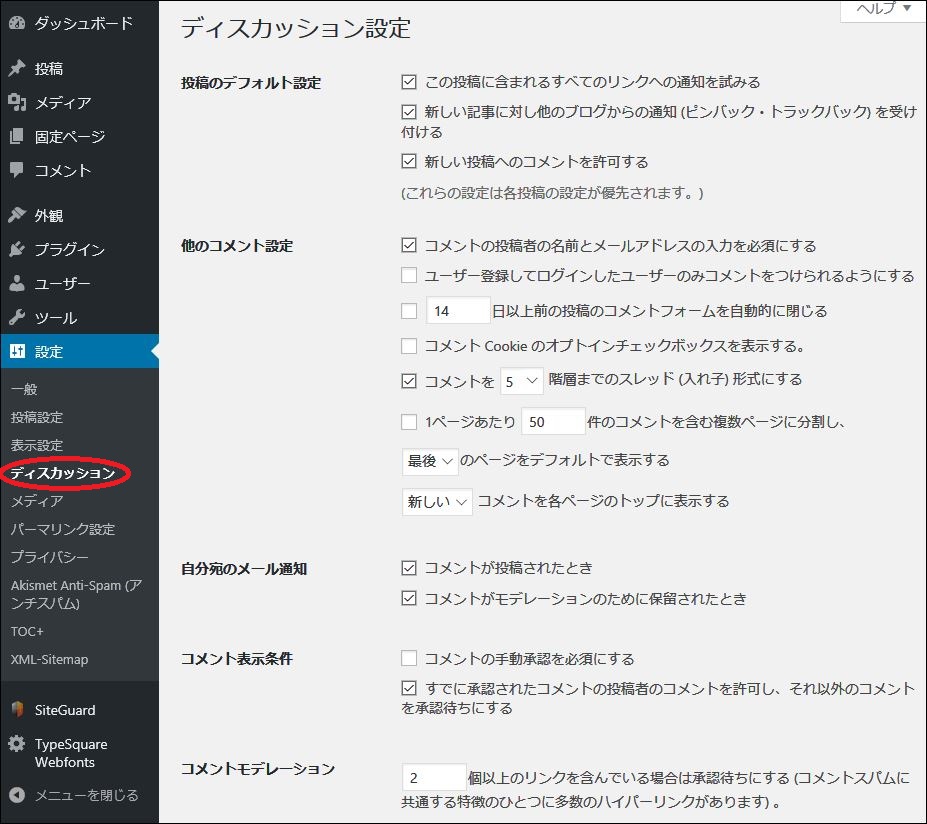Open the SiteGuard label in the sidebar
Viewport: 927px width, 824px height.
click(x=65, y=710)
